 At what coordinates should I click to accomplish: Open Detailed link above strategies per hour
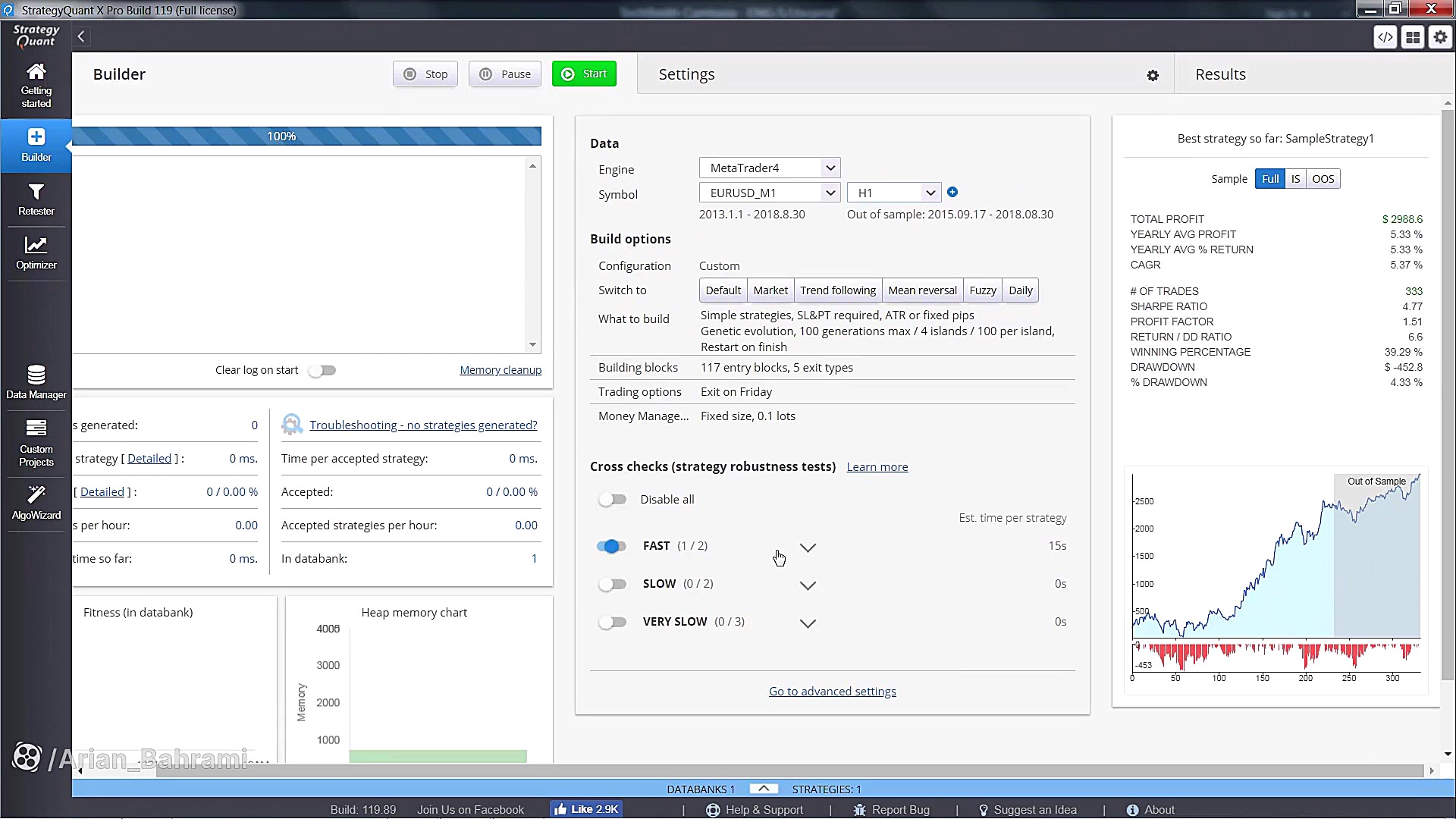pos(102,491)
